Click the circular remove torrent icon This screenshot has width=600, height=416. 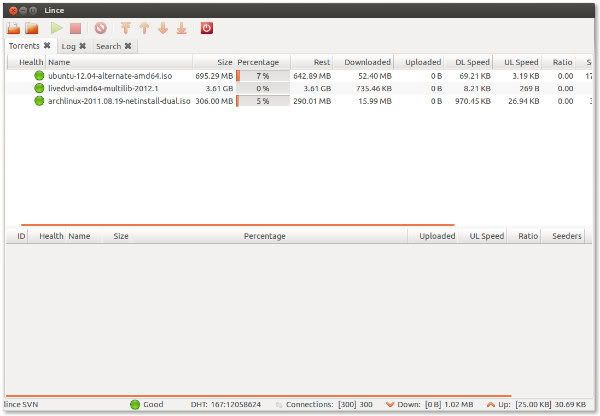[x=101, y=28]
